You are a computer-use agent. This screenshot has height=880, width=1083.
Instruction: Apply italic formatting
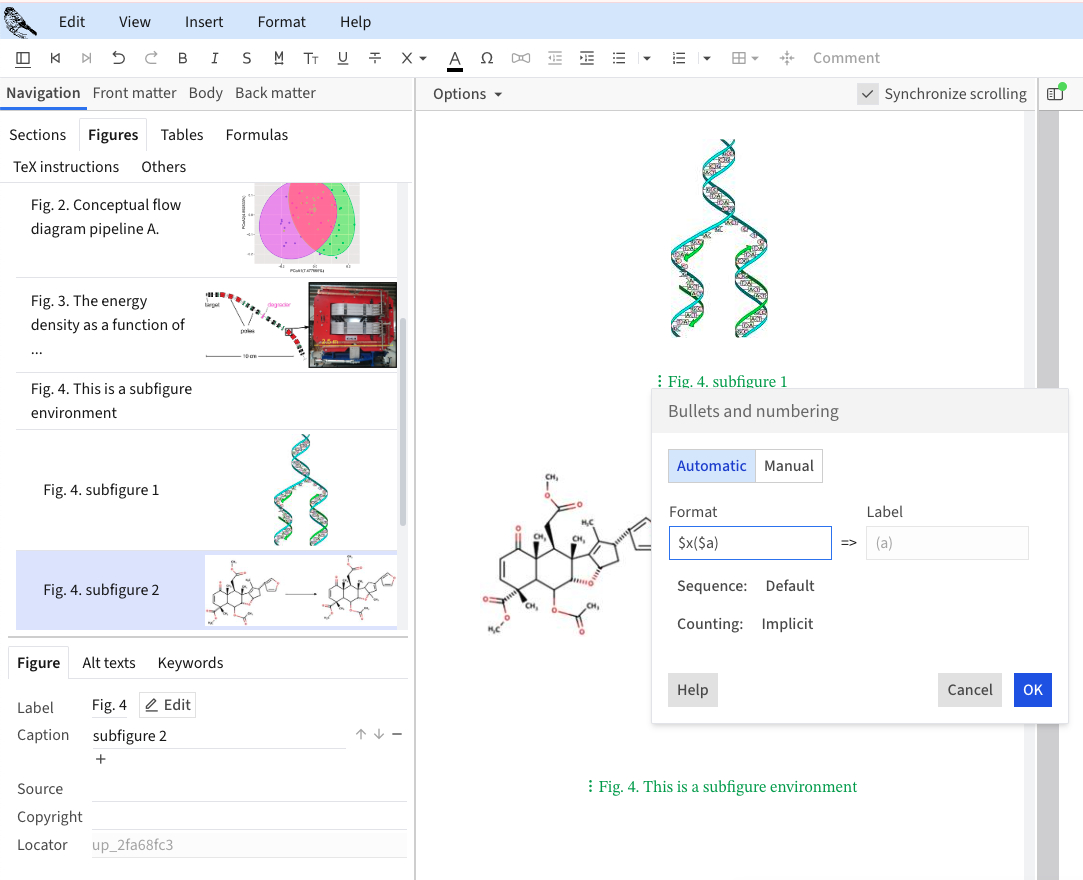click(215, 58)
